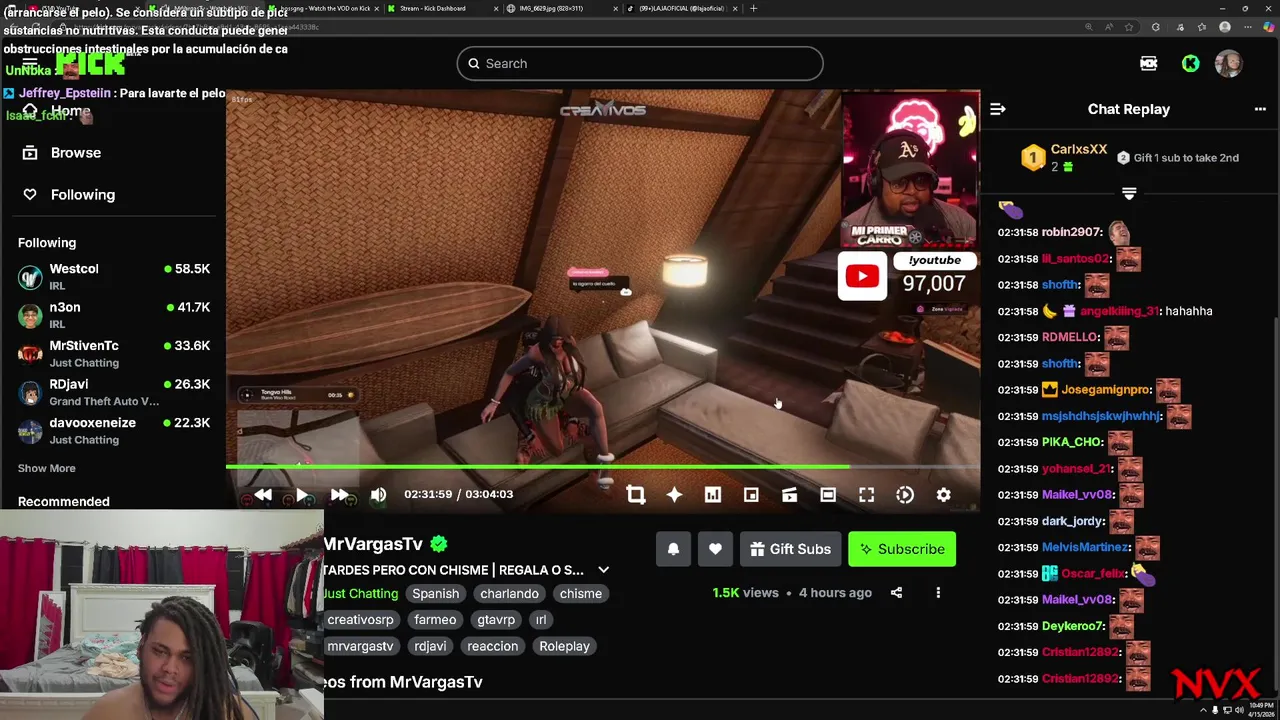Click the rewind button in the video player

(x=263, y=494)
